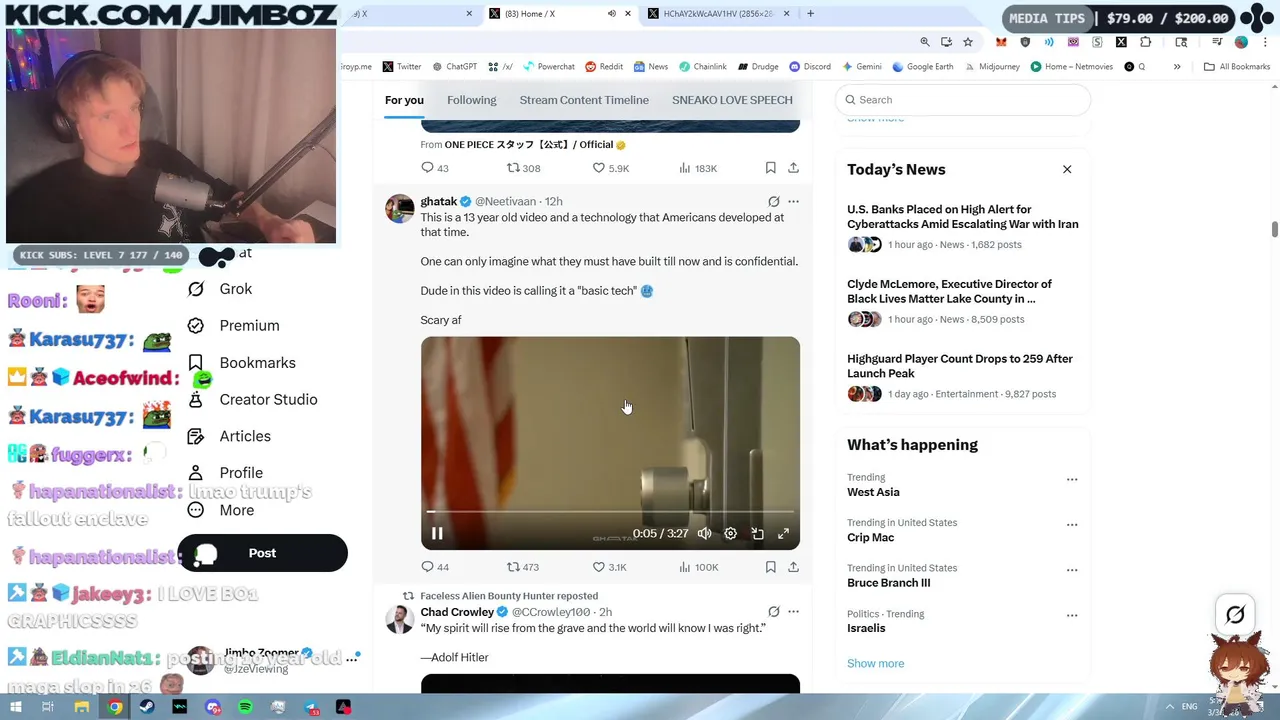Screen dimensions: 1280x720
Task: More options for Crip Mac trend
Action: (1072, 524)
